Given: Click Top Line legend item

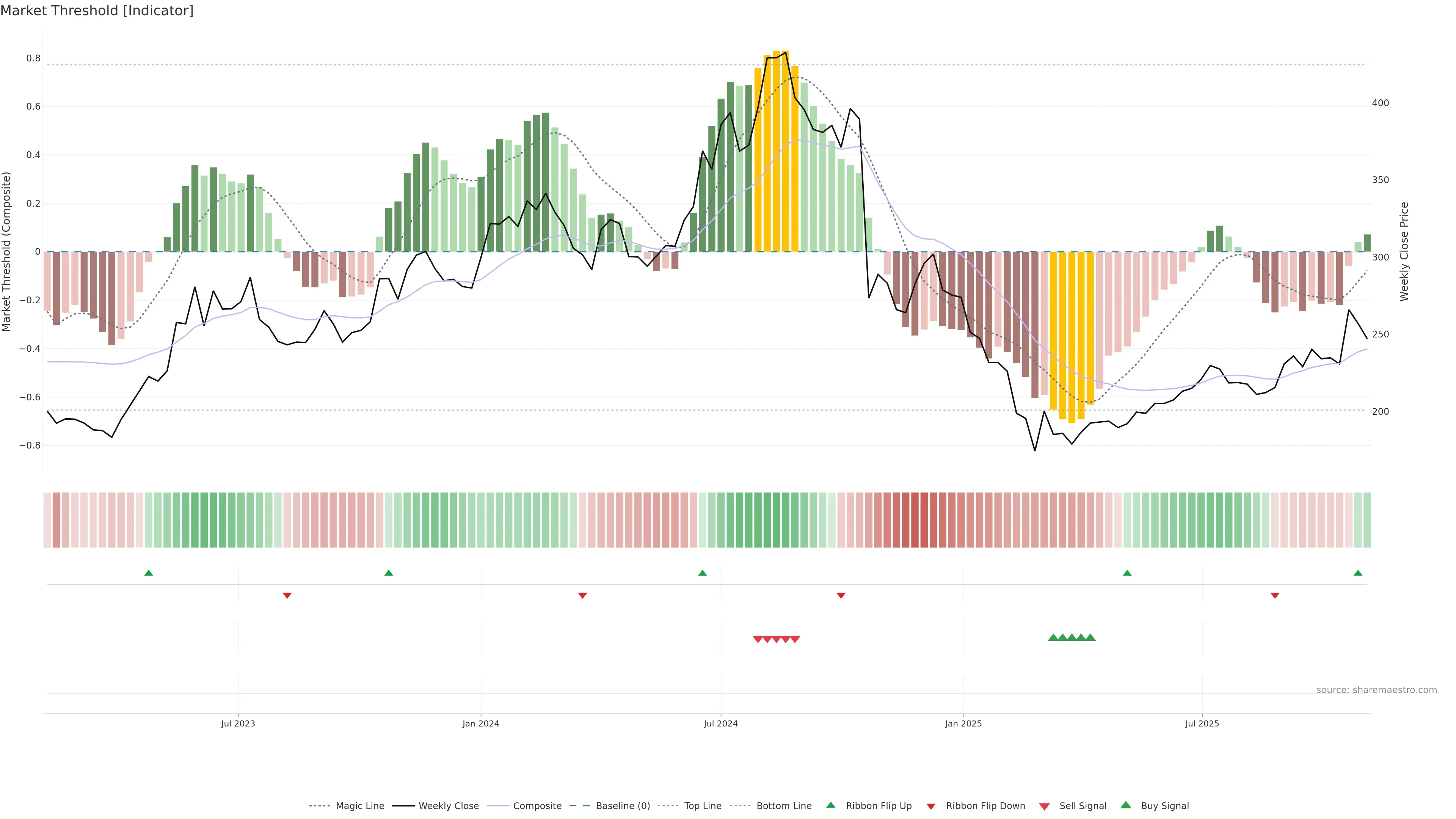Looking at the screenshot, I should (x=703, y=805).
